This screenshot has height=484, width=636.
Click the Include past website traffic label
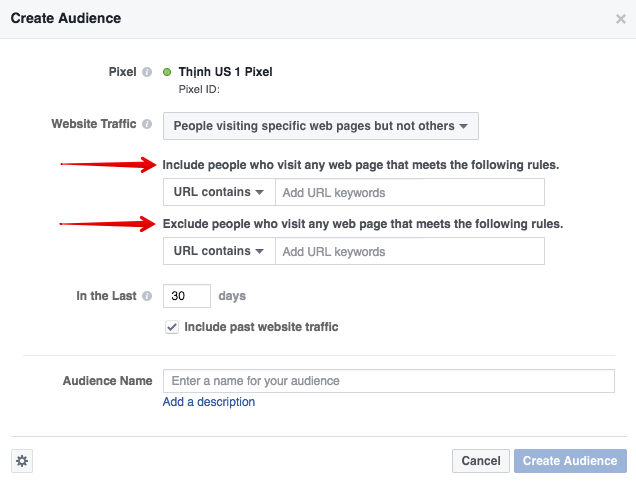point(261,327)
